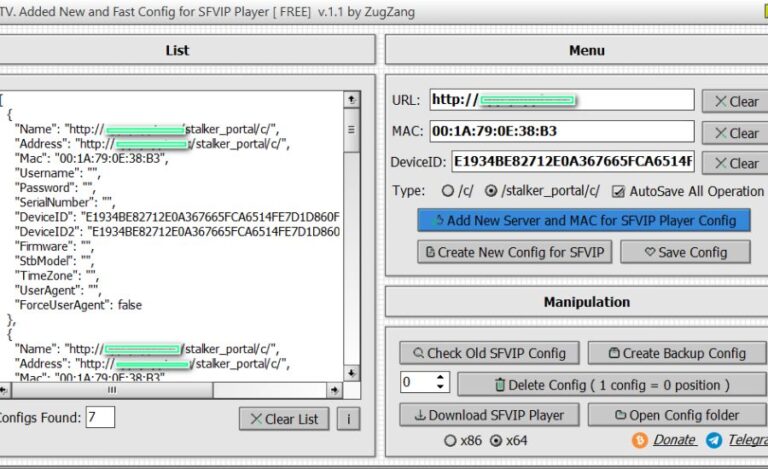Viewport: 768px width, 469px height.
Task: Choose x86 architecture radio button
Action: (x=450, y=441)
